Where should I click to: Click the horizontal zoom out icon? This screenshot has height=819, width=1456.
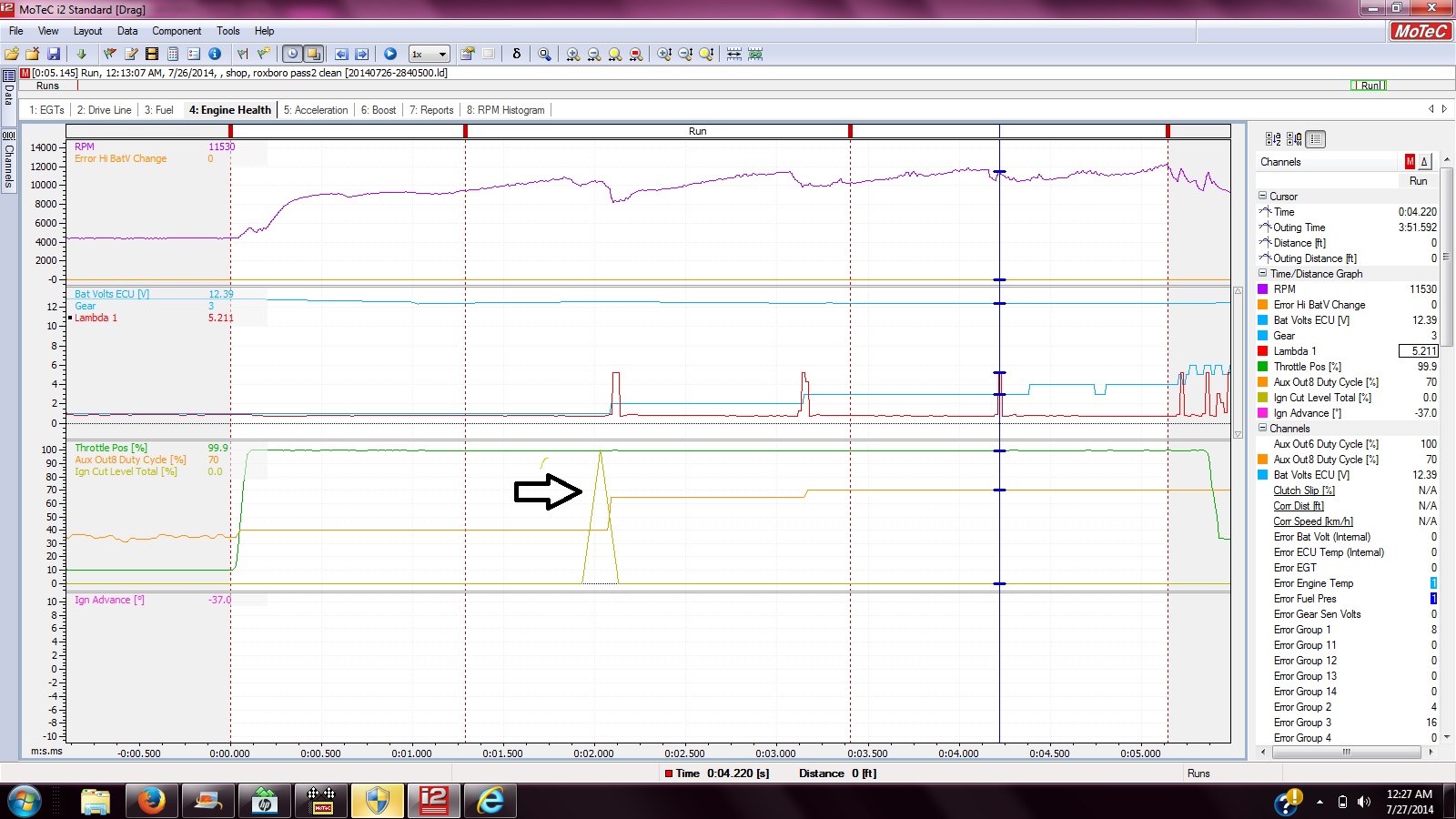tap(594, 54)
